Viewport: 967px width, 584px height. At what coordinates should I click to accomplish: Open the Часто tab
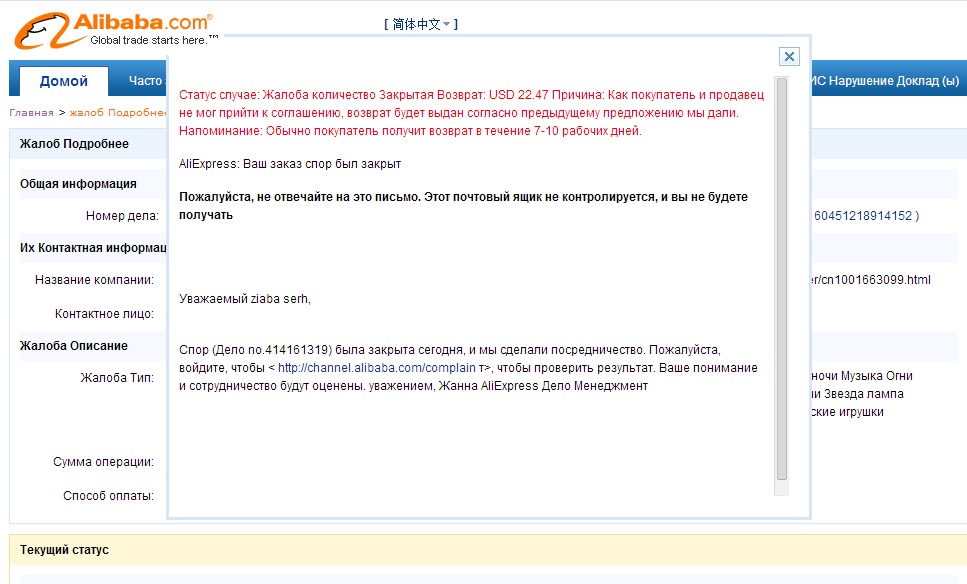(x=146, y=81)
